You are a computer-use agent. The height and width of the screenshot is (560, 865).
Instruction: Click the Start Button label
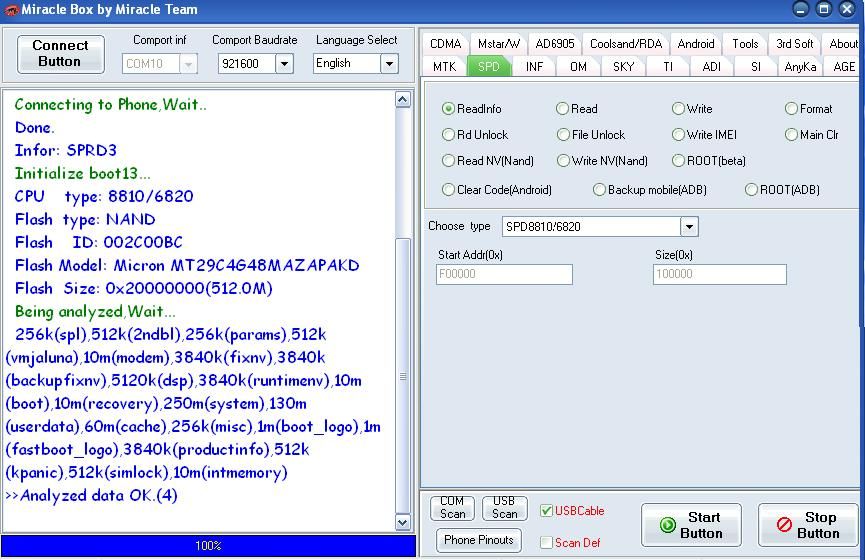pyautogui.click(x=701, y=525)
